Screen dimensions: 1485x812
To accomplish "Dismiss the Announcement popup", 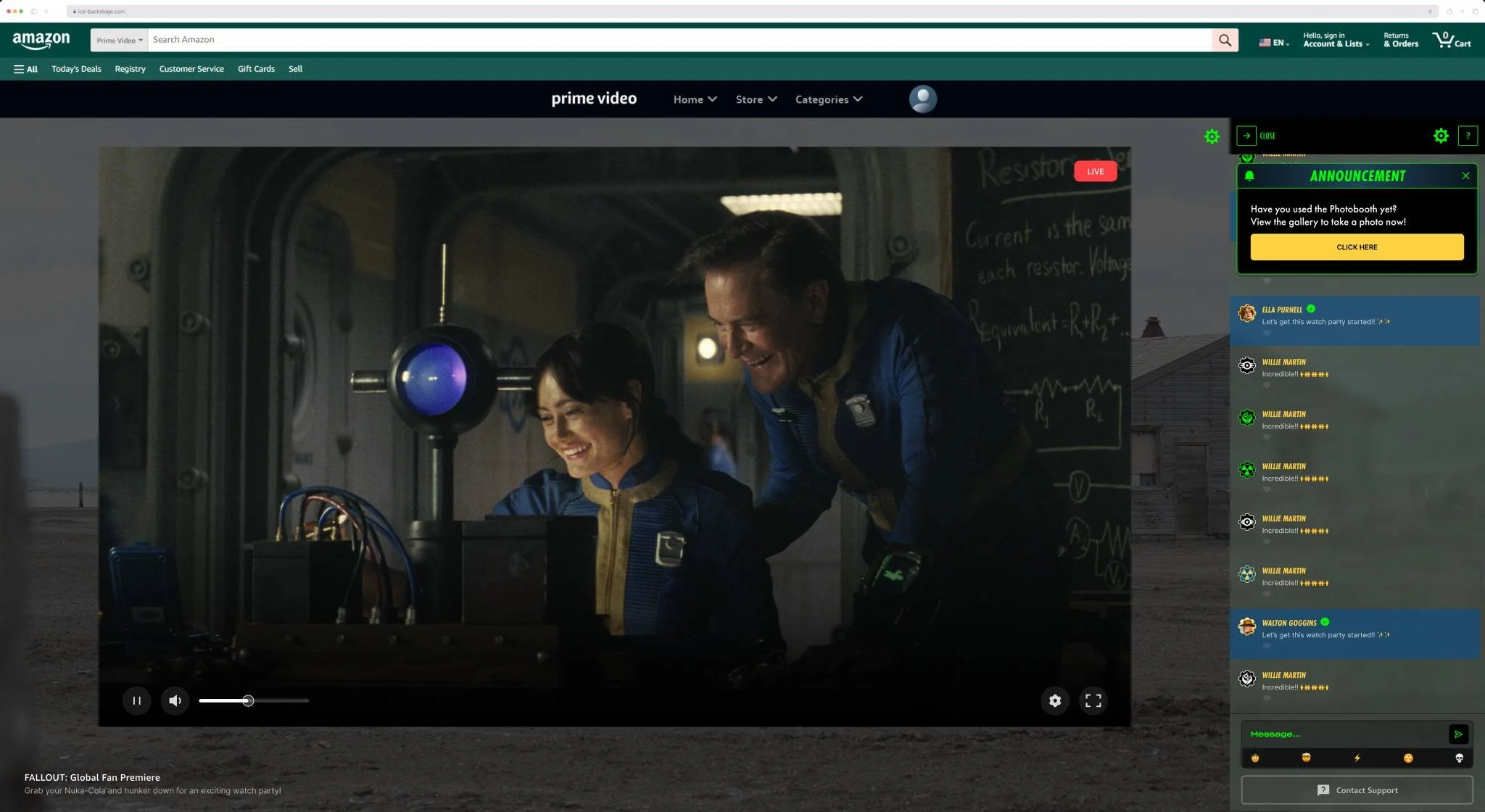I will click(x=1465, y=175).
